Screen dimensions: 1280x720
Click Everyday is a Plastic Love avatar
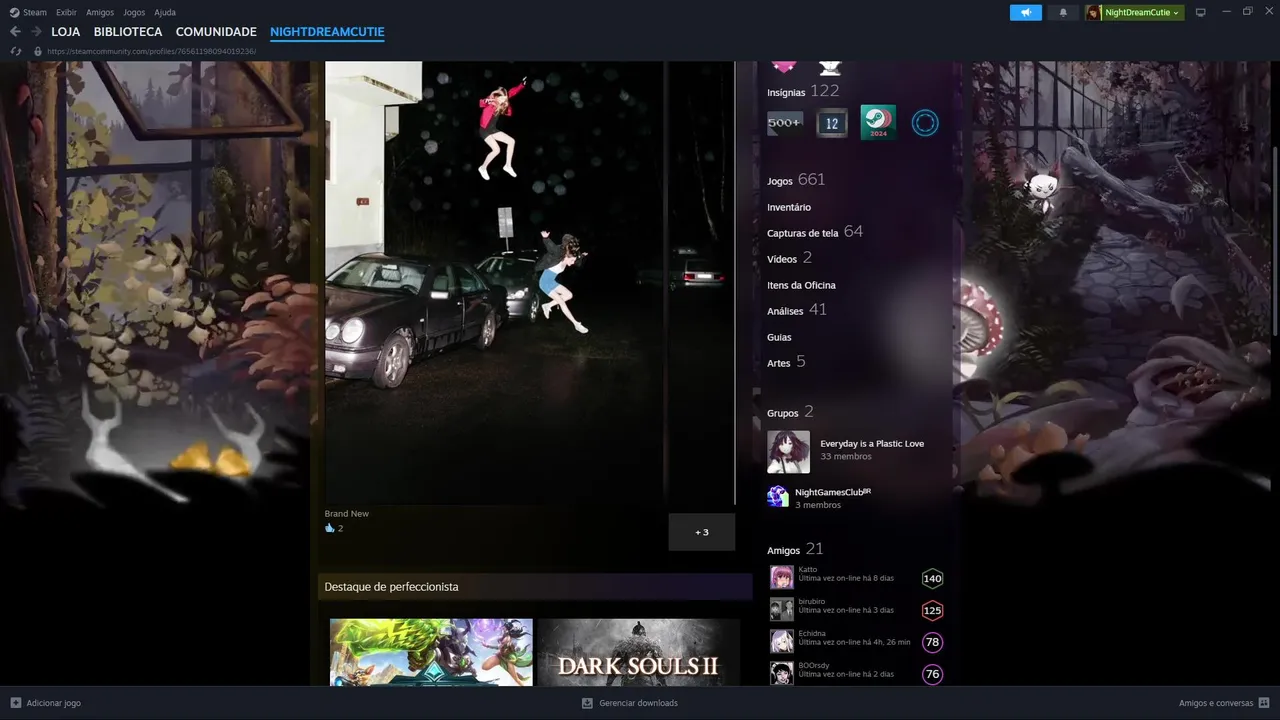pos(788,452)
